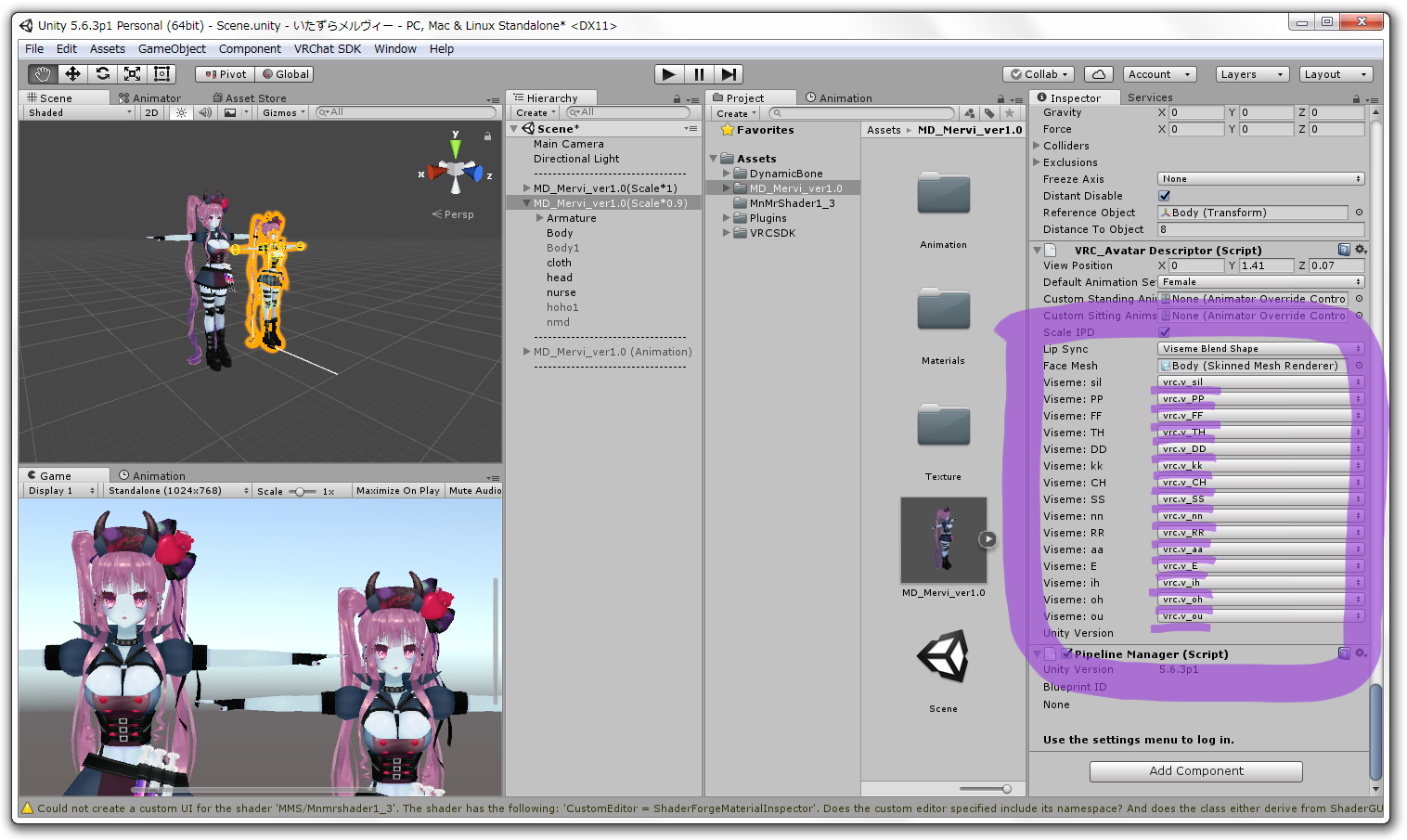1407x840 pixels.
Task: Expand Armature in hierarchy
Action: click(539, 218)
